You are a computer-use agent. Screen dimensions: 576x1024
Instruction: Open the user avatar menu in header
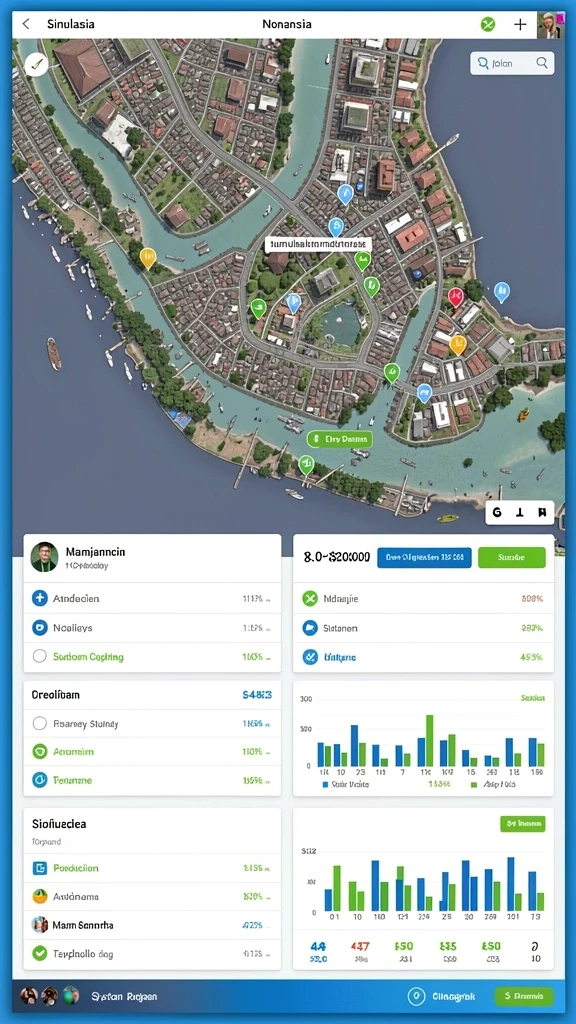(549, 25)
